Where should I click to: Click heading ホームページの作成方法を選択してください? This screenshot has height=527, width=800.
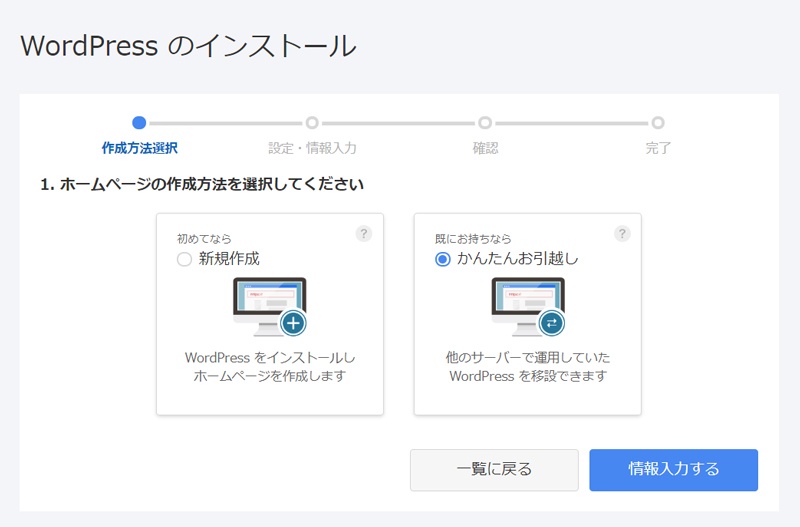click(x=211, y=184)
